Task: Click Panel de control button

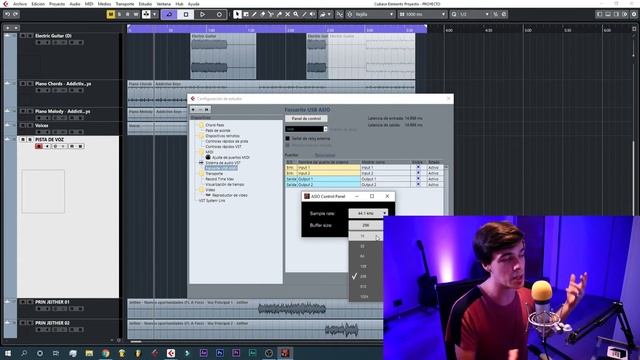Action: pyautogui.click(x=306, y=118)
